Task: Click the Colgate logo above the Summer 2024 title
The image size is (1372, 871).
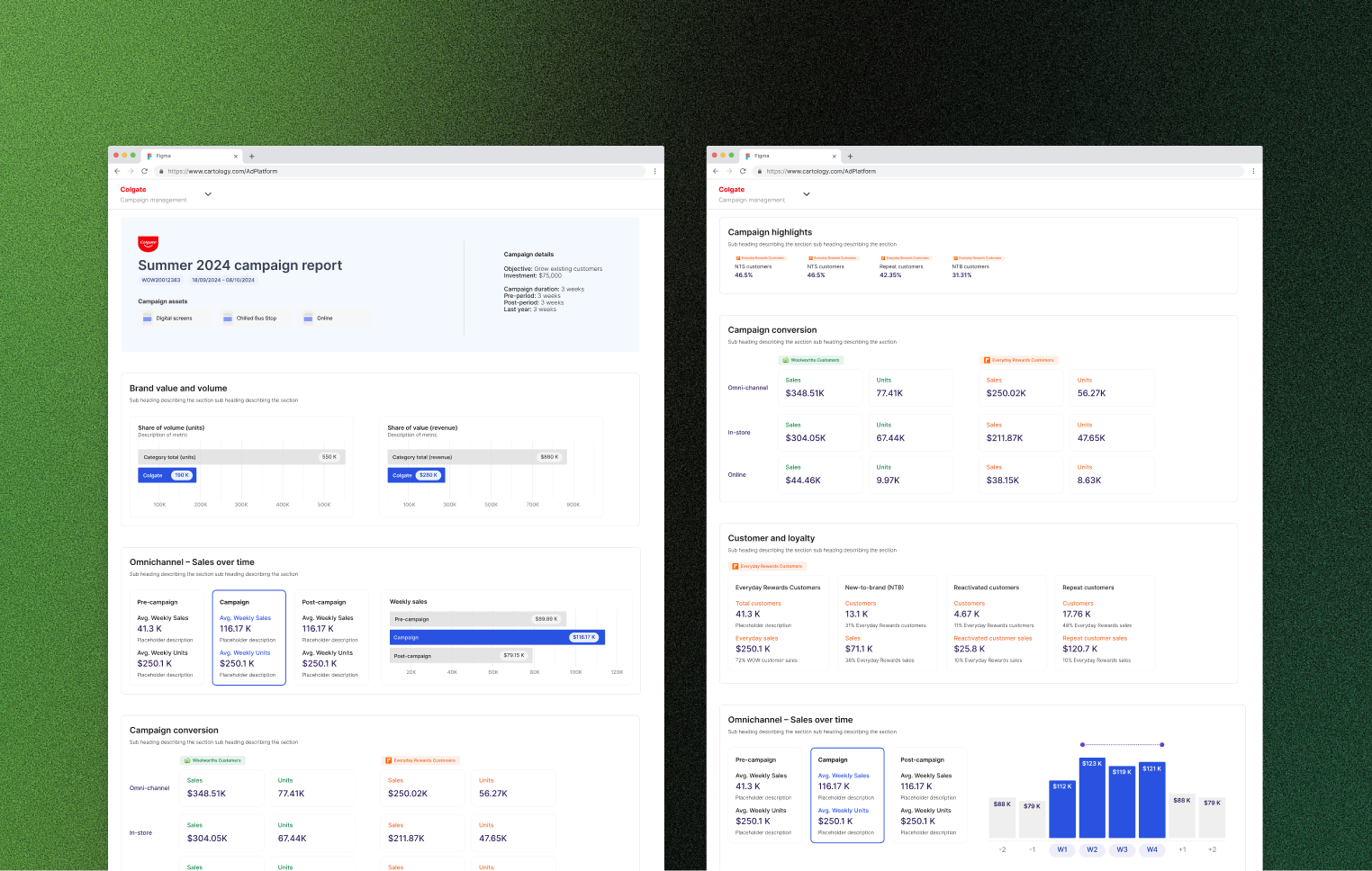Action: [x=149, y=243]
